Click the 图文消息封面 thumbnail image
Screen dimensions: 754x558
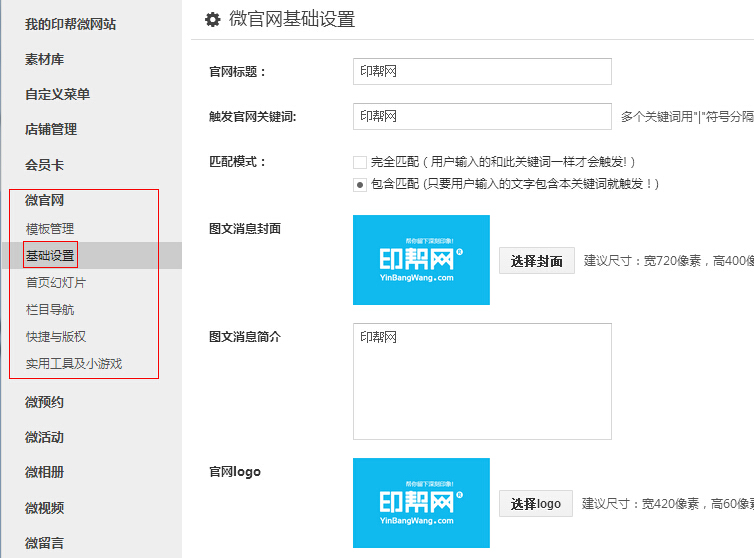coord(421,260)
